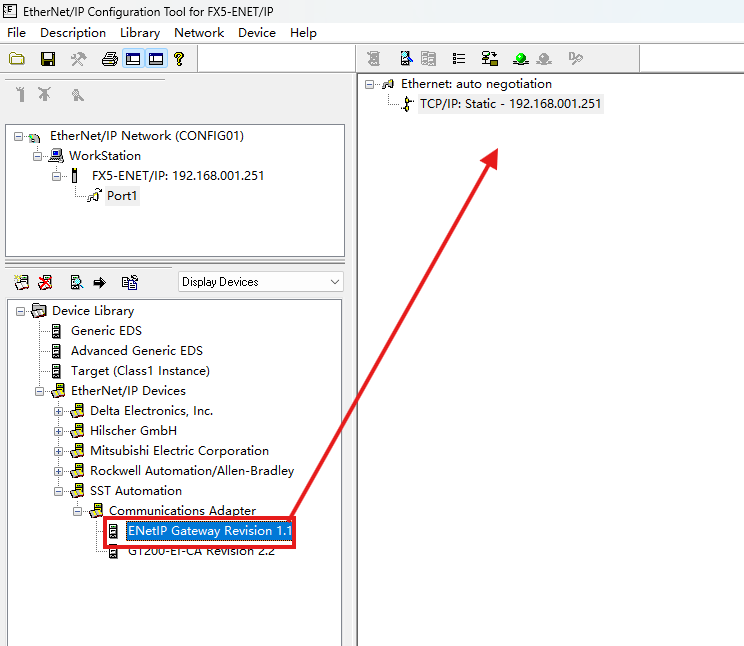744x646 pixels.
Task: Open the Display Devices dropdown
Action: [x=260, y=282]
